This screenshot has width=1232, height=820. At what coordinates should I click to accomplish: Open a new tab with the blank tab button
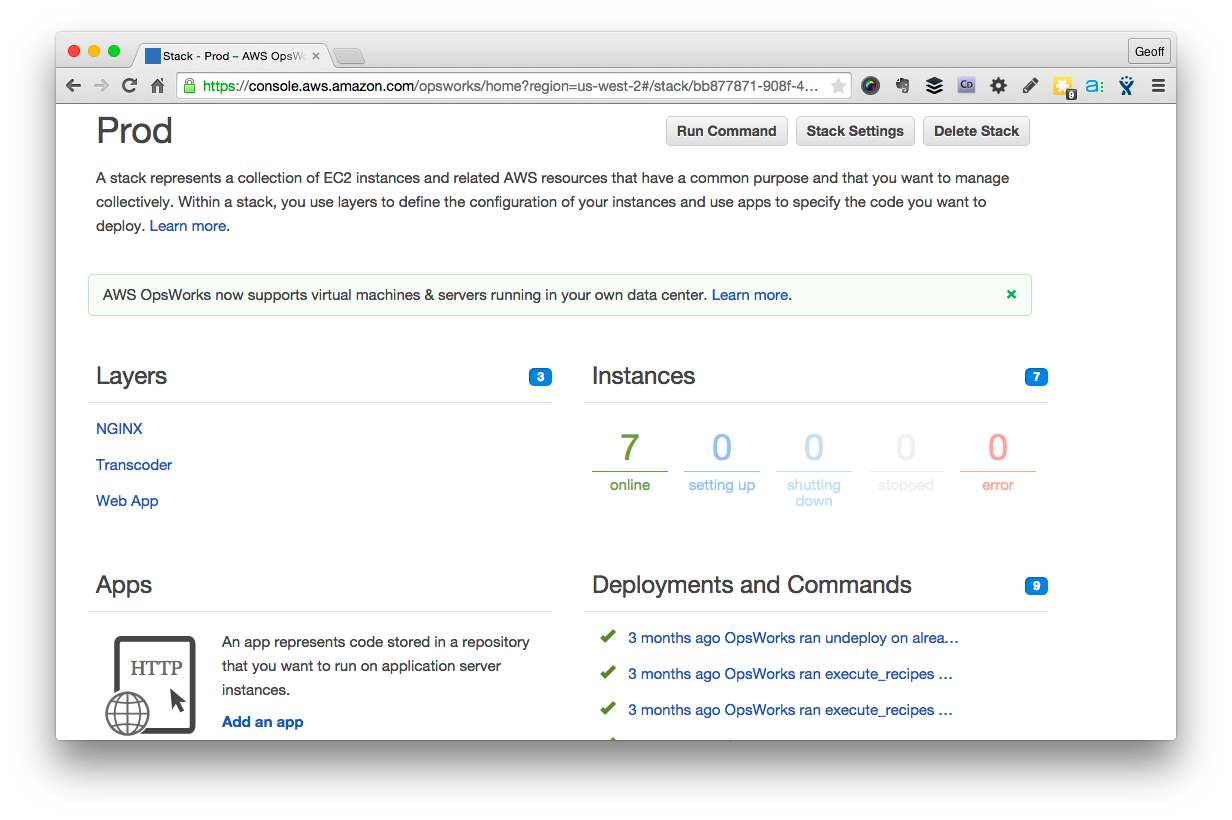coord(348,56)
